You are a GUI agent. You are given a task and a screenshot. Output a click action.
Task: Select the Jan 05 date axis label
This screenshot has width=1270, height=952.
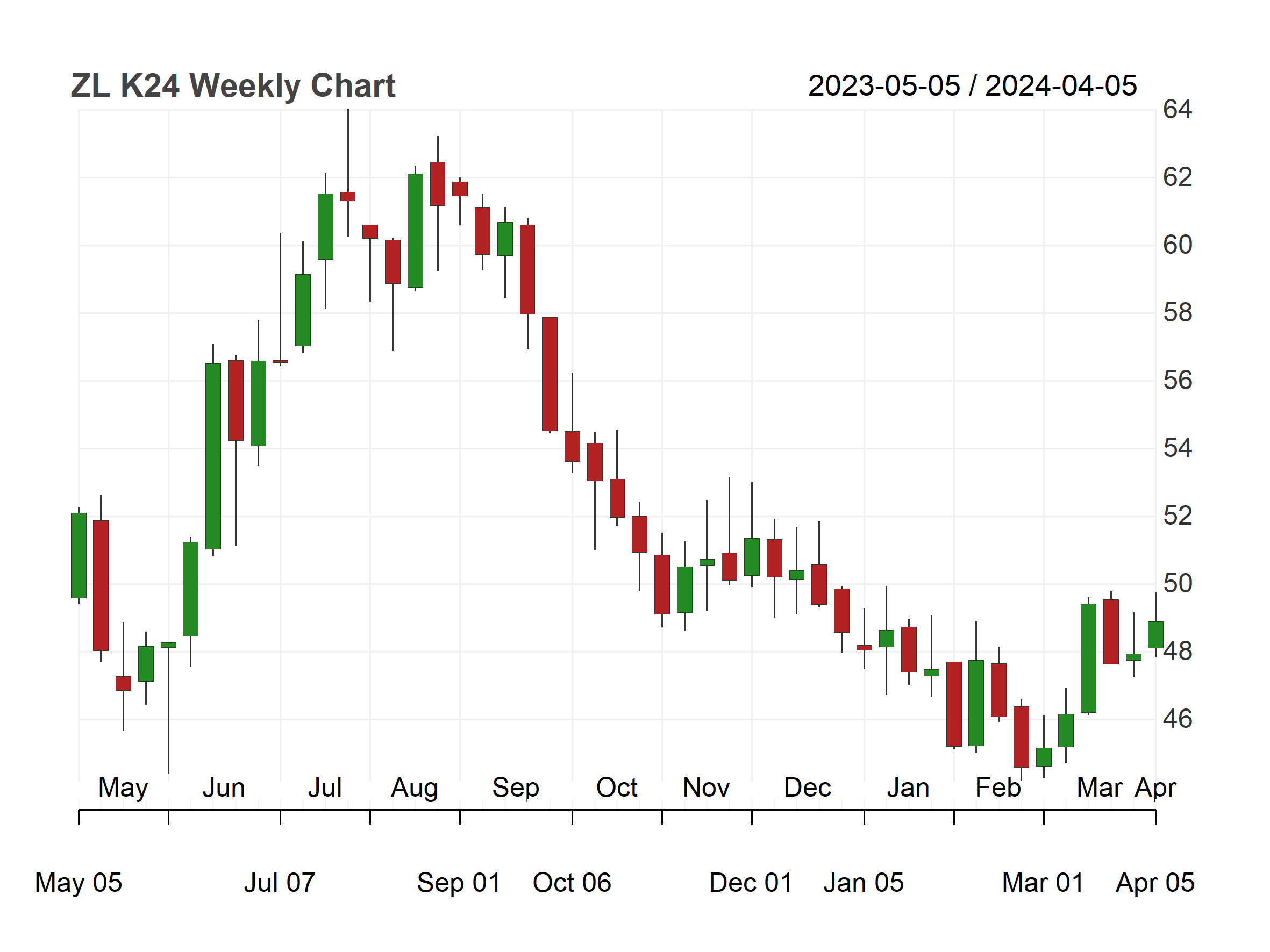[864, 883]
